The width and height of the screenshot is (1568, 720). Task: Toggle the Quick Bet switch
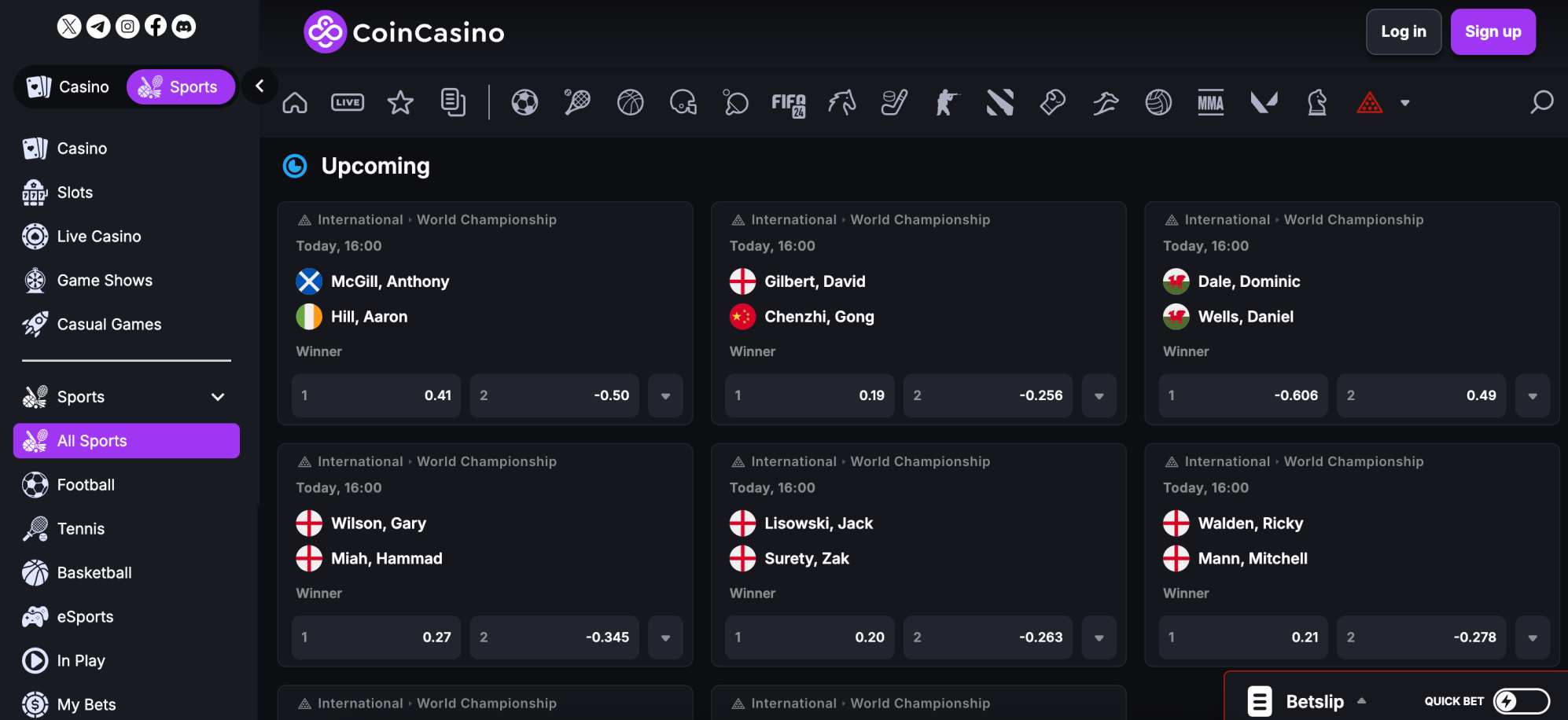point(1521,701)
